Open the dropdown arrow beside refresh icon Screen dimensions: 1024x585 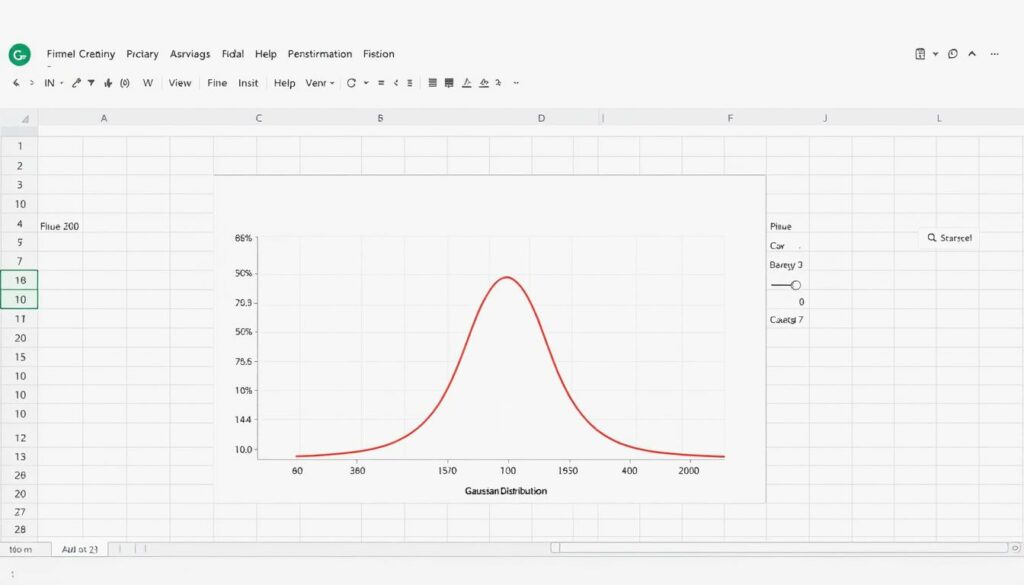coord(366,83)
